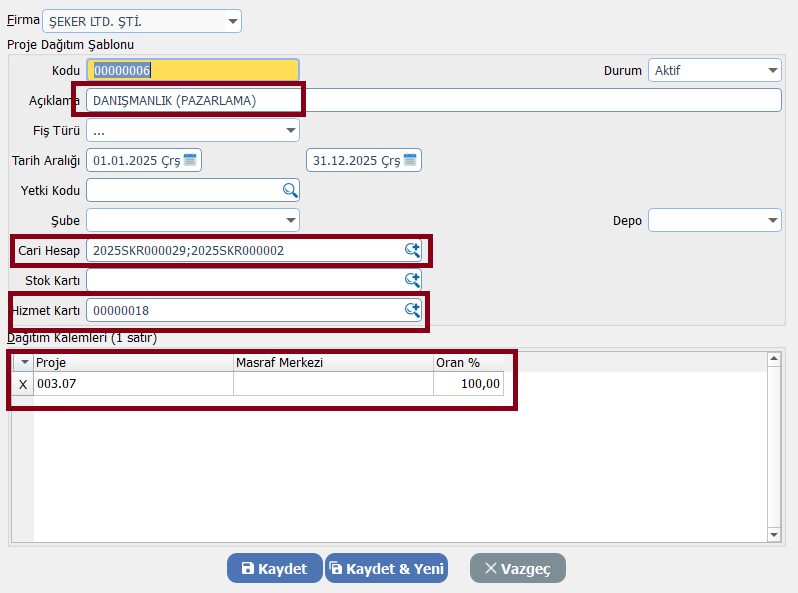Select the Kodu field with 00000006
798x593 pixels.
pos(192,71)
